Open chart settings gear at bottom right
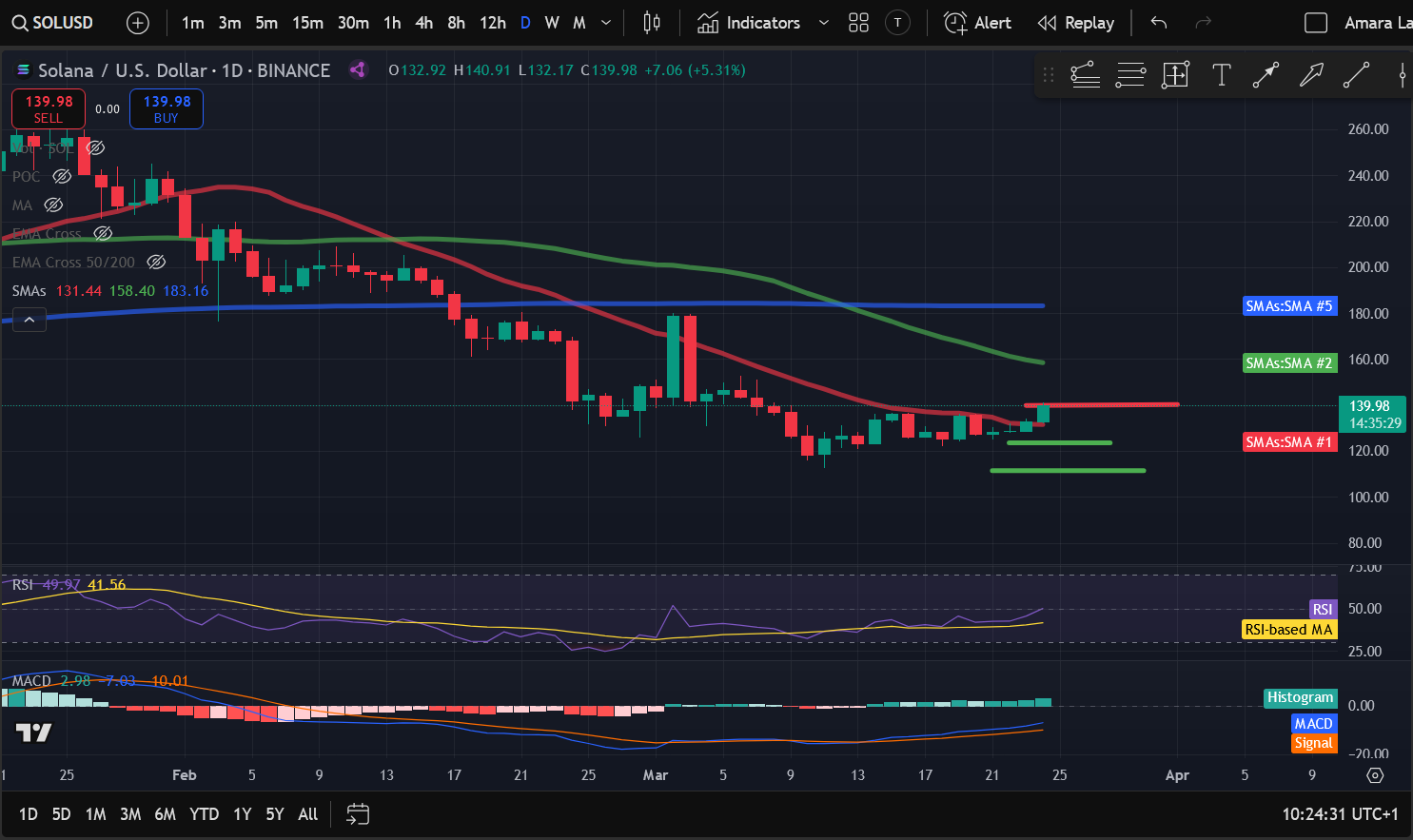This screenshot has width=1413, height=840. (x=1375, y=775)
